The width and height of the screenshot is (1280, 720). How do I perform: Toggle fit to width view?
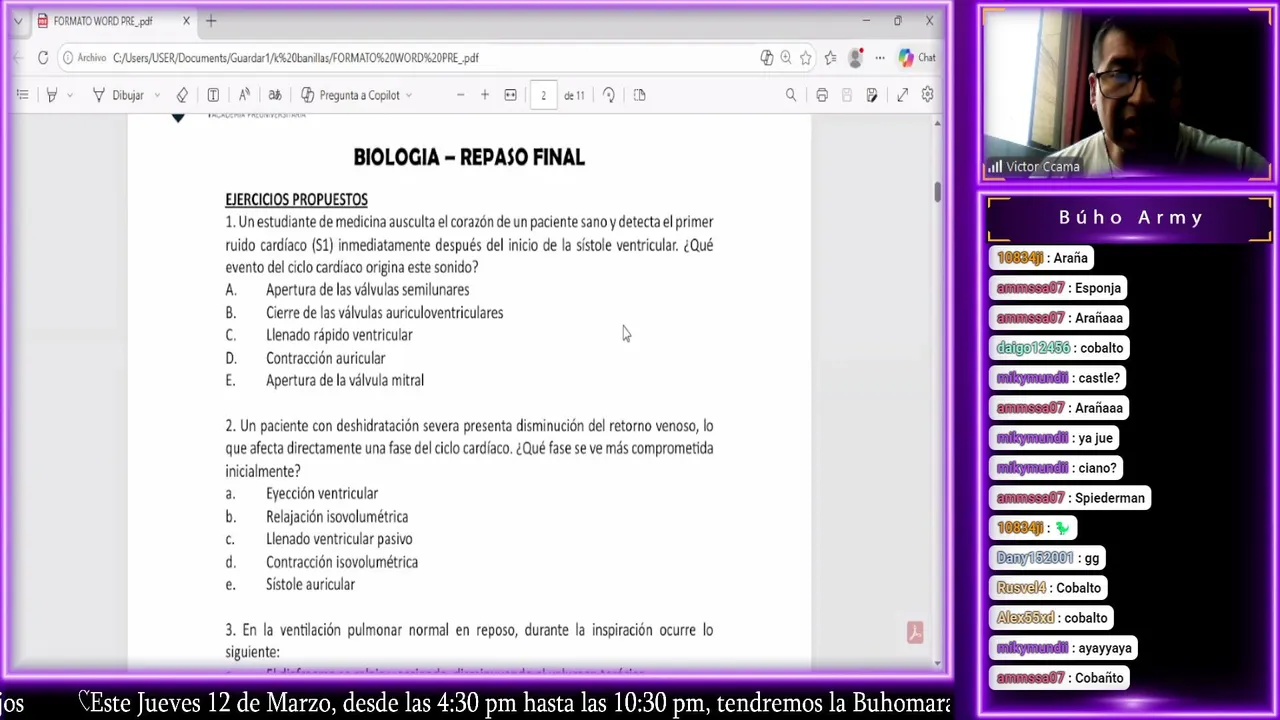(511, 95)
